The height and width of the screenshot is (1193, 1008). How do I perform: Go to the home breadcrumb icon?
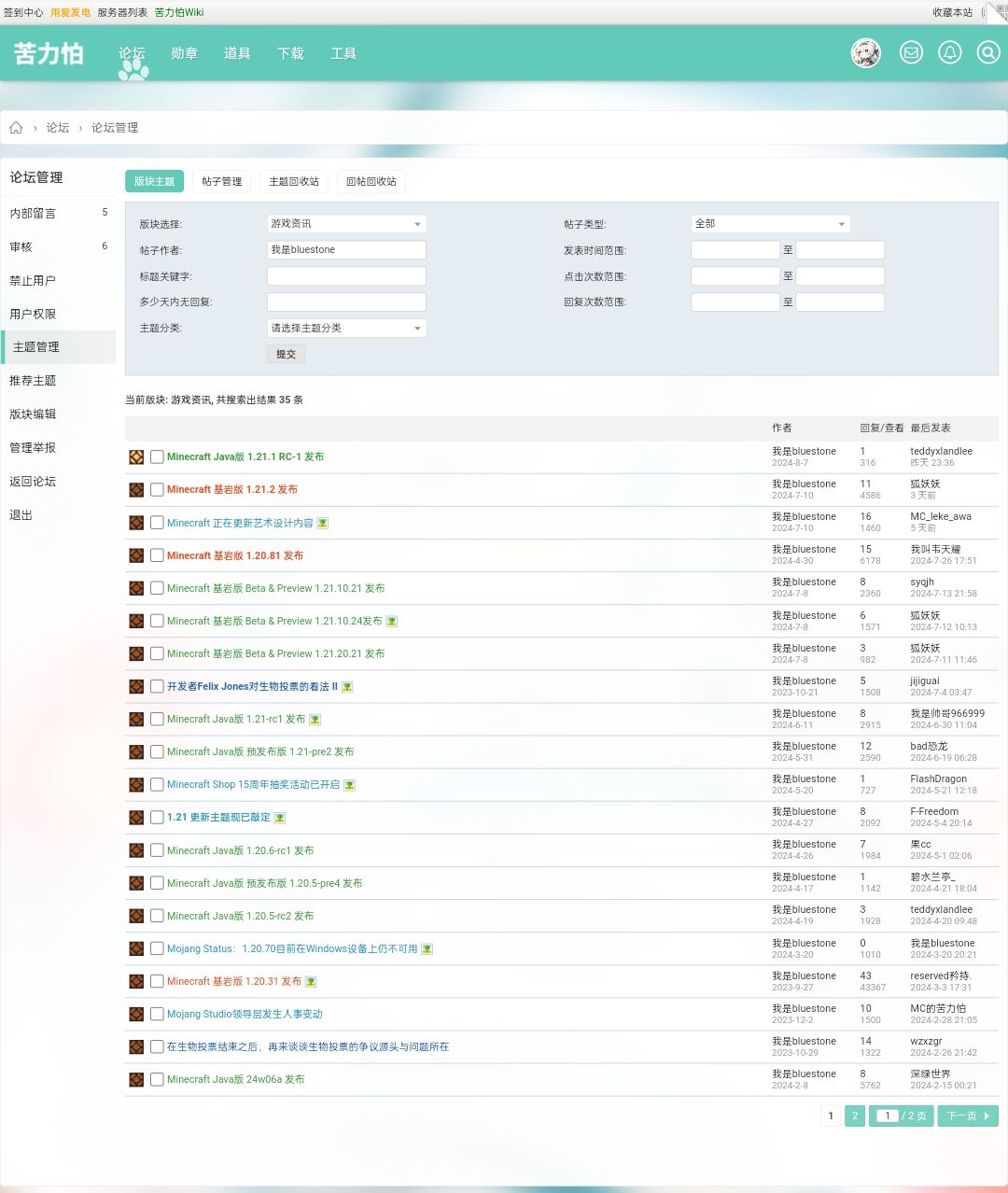coord(16,128)
